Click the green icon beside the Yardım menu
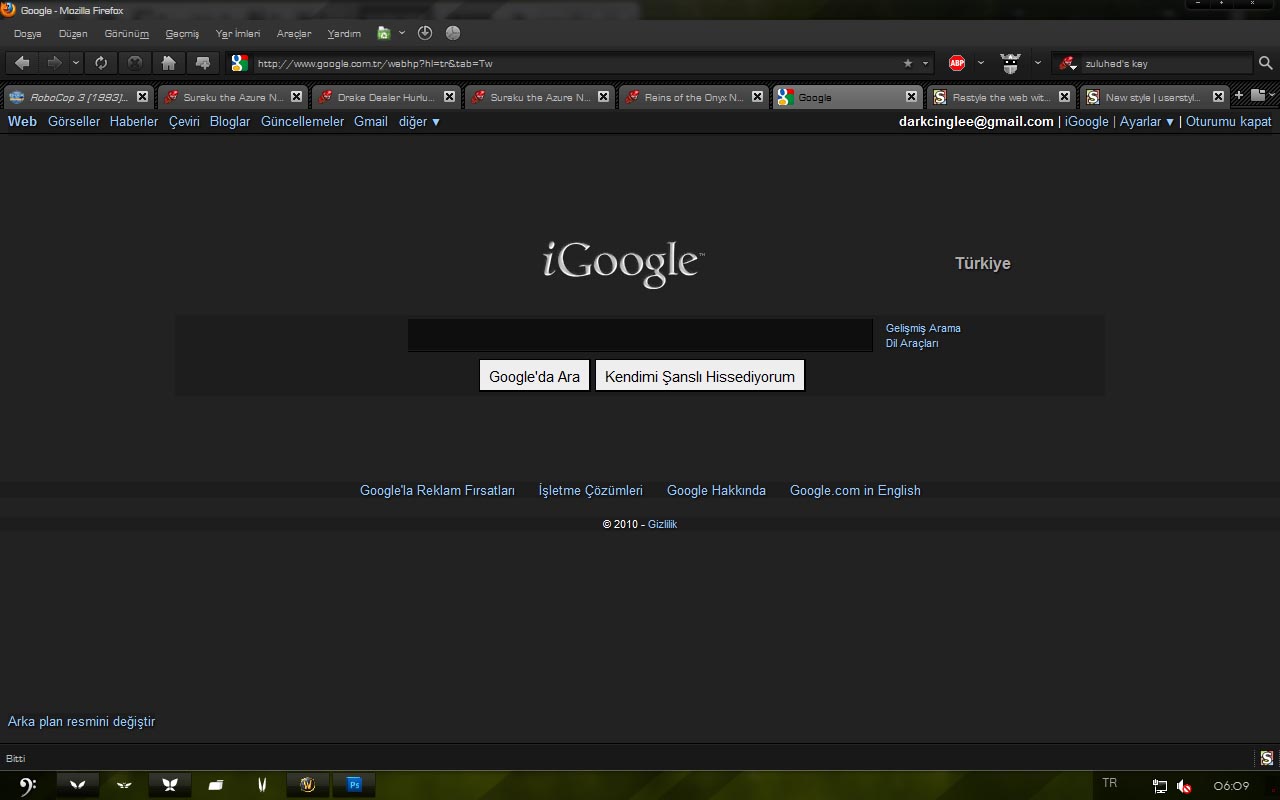The height and width of the screenshot is (800, 1280). 383,33
